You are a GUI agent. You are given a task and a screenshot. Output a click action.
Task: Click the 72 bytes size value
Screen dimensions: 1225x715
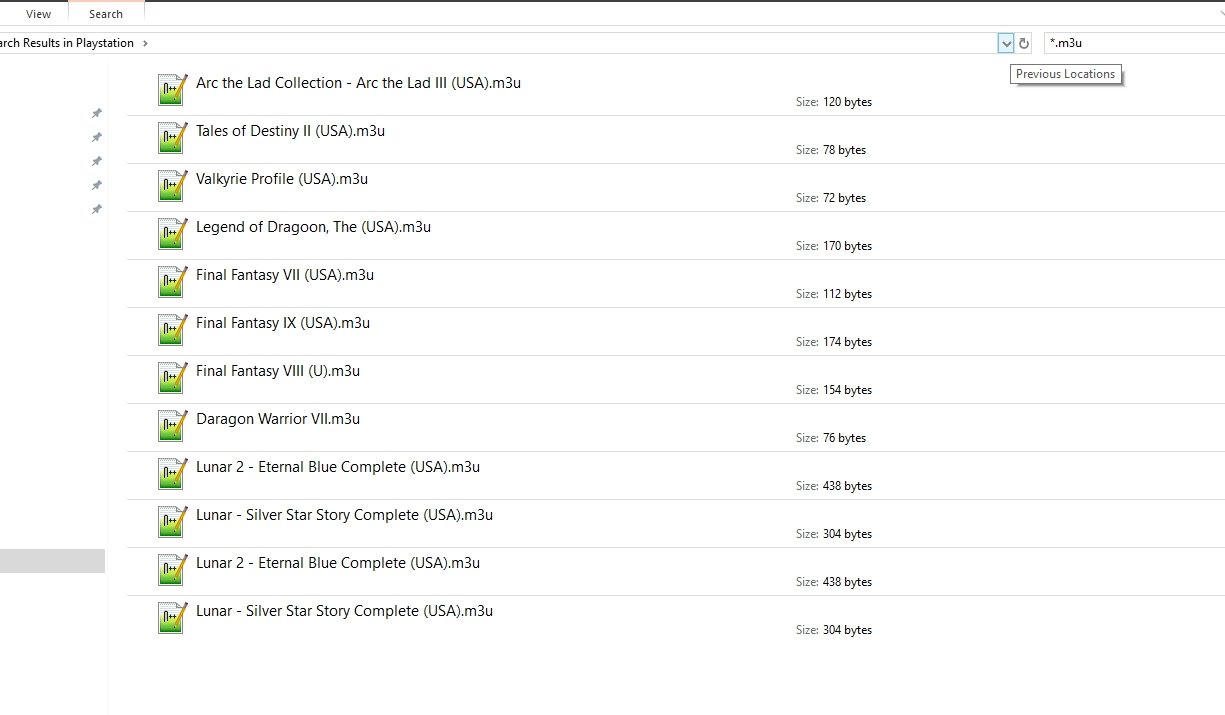(844, 198)
